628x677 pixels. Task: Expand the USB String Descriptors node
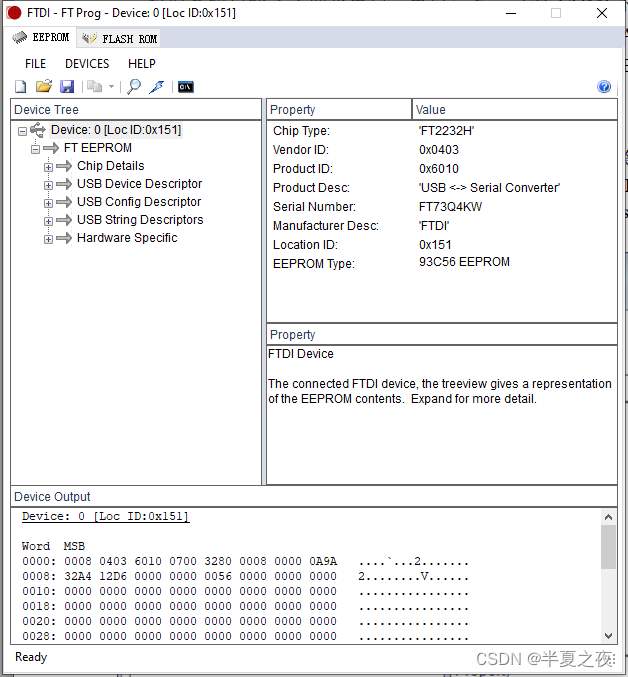[49, 221]
